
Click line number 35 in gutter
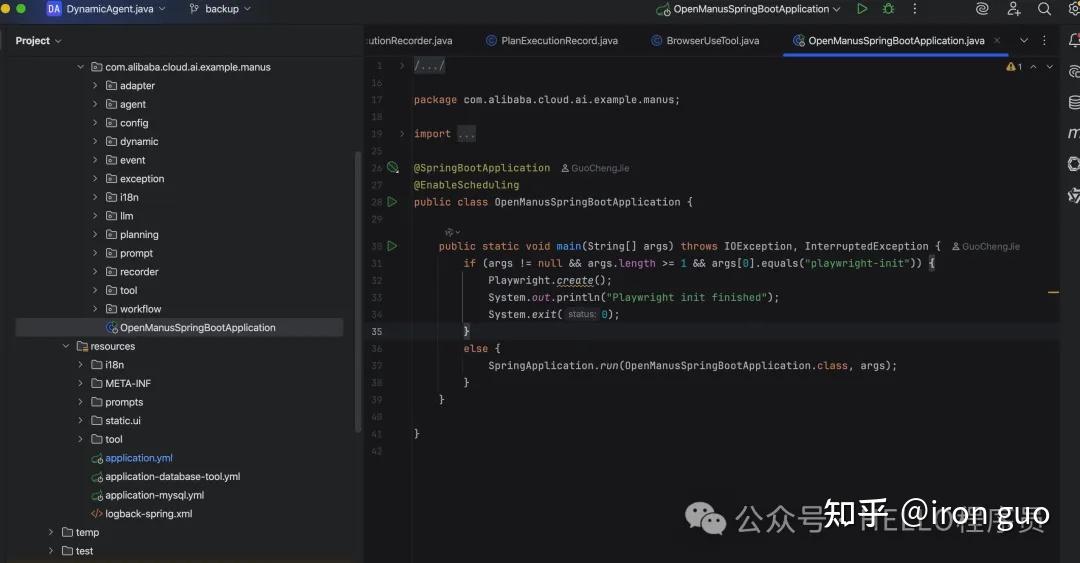pyautogui.click(x=377, y=331)
